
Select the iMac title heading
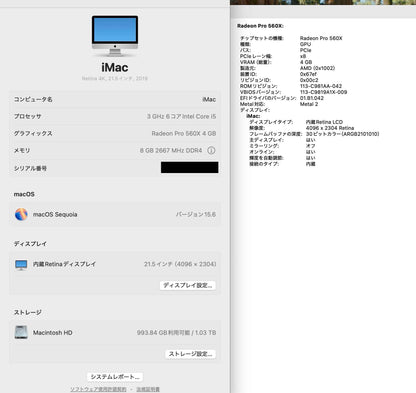(x=115, y=68)
